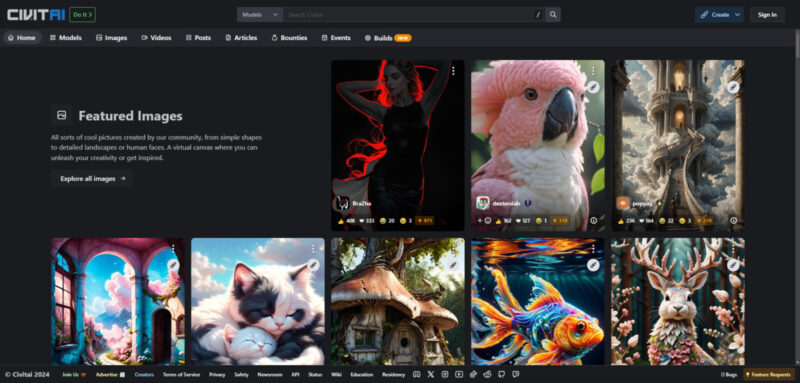
Task: Open the X (Twitter) footer icon
Action: pyautogui.click(x=431, y=374)
